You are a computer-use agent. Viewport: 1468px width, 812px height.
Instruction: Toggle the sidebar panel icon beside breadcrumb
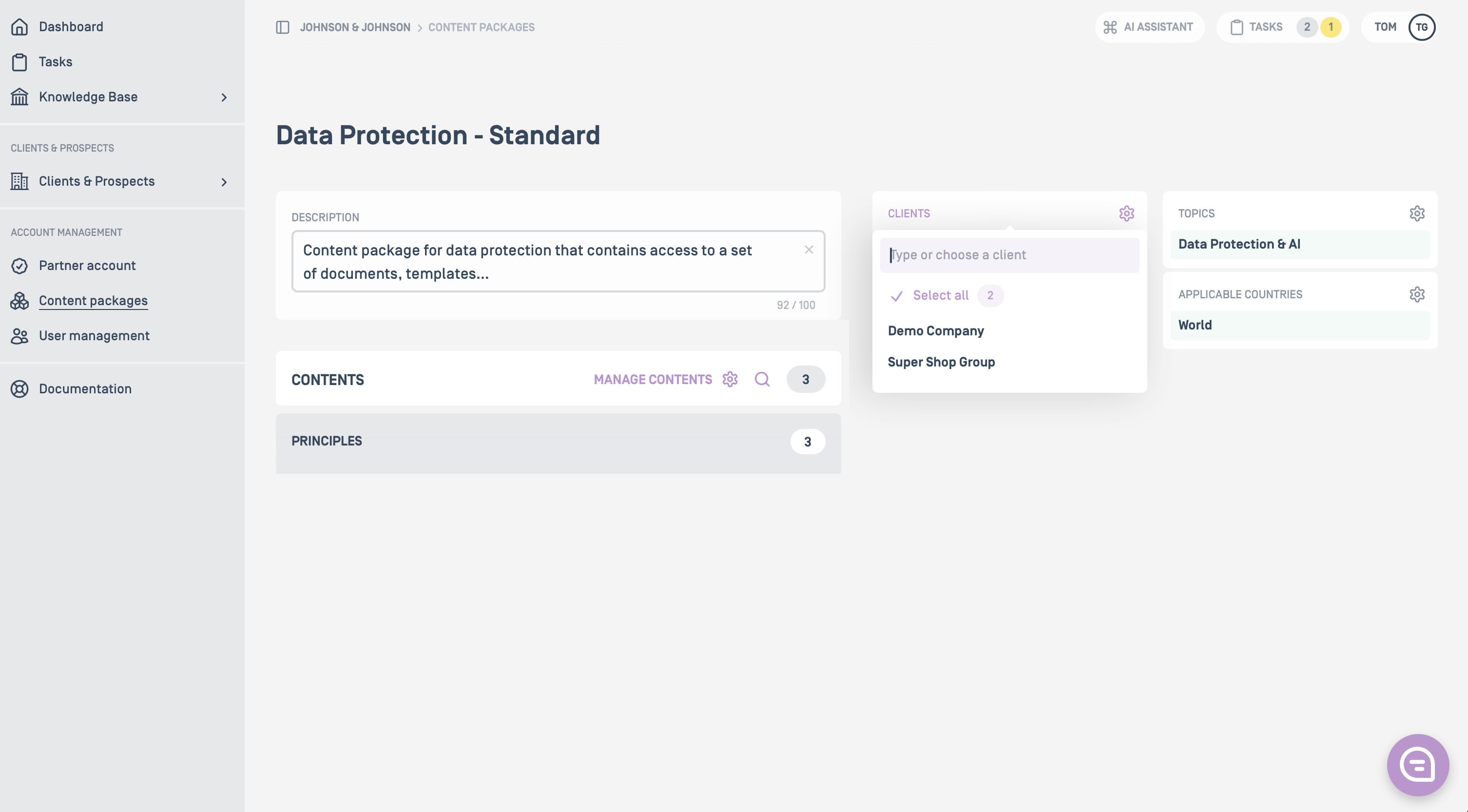(283, 27)
